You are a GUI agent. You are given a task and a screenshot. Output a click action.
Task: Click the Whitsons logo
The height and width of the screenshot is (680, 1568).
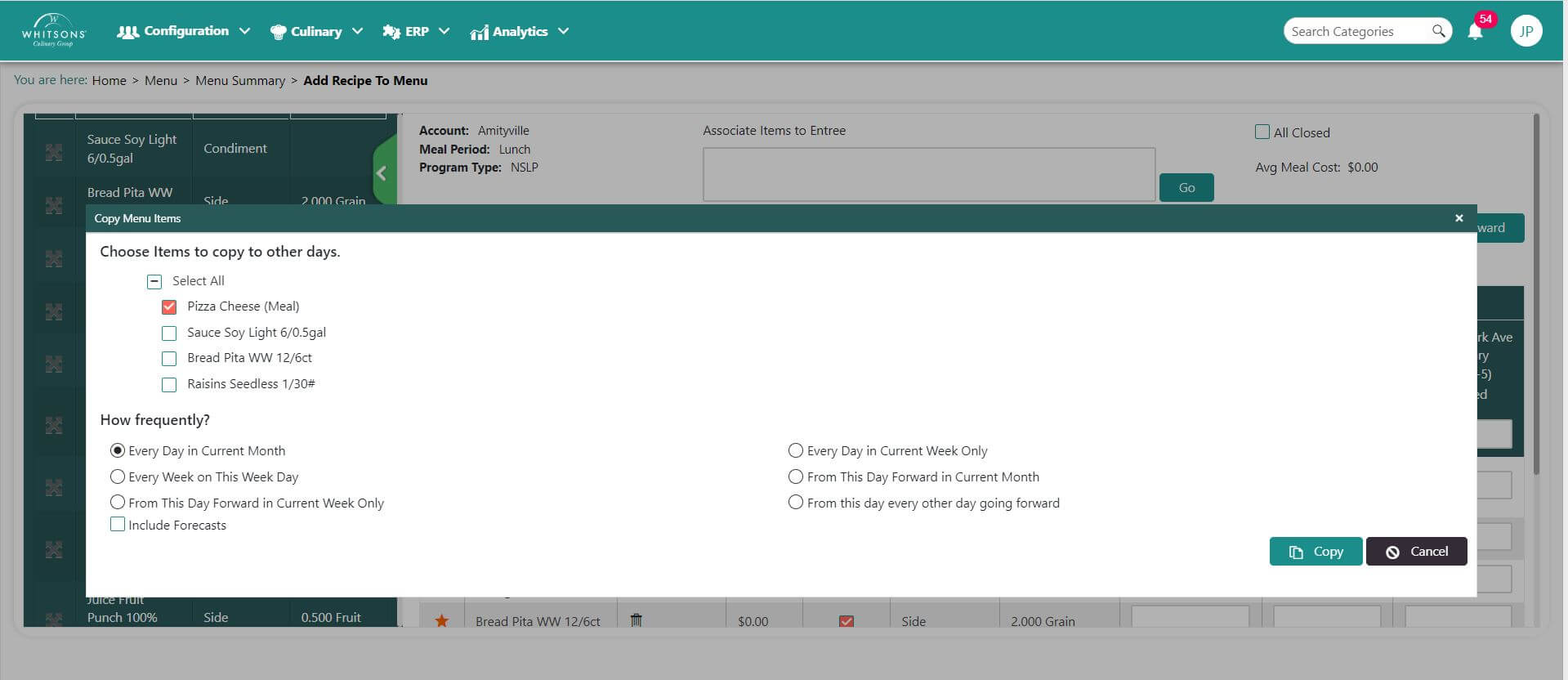[54, 31]
